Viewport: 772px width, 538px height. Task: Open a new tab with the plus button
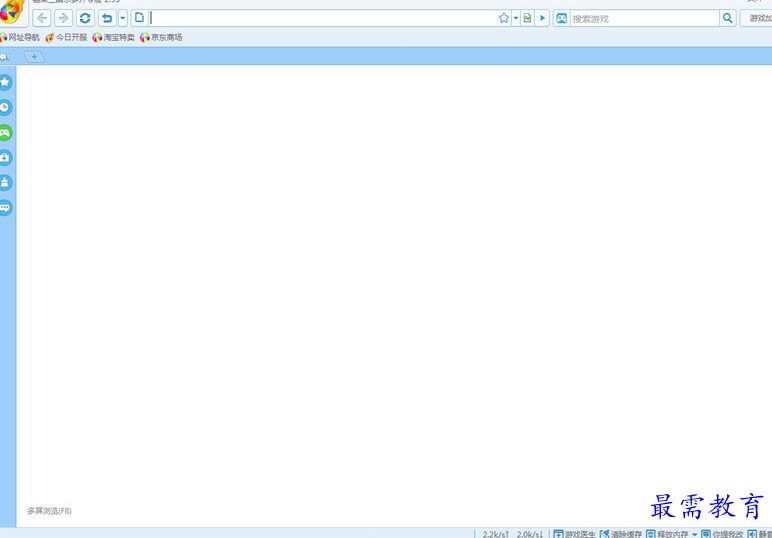(x=34, y=57)
